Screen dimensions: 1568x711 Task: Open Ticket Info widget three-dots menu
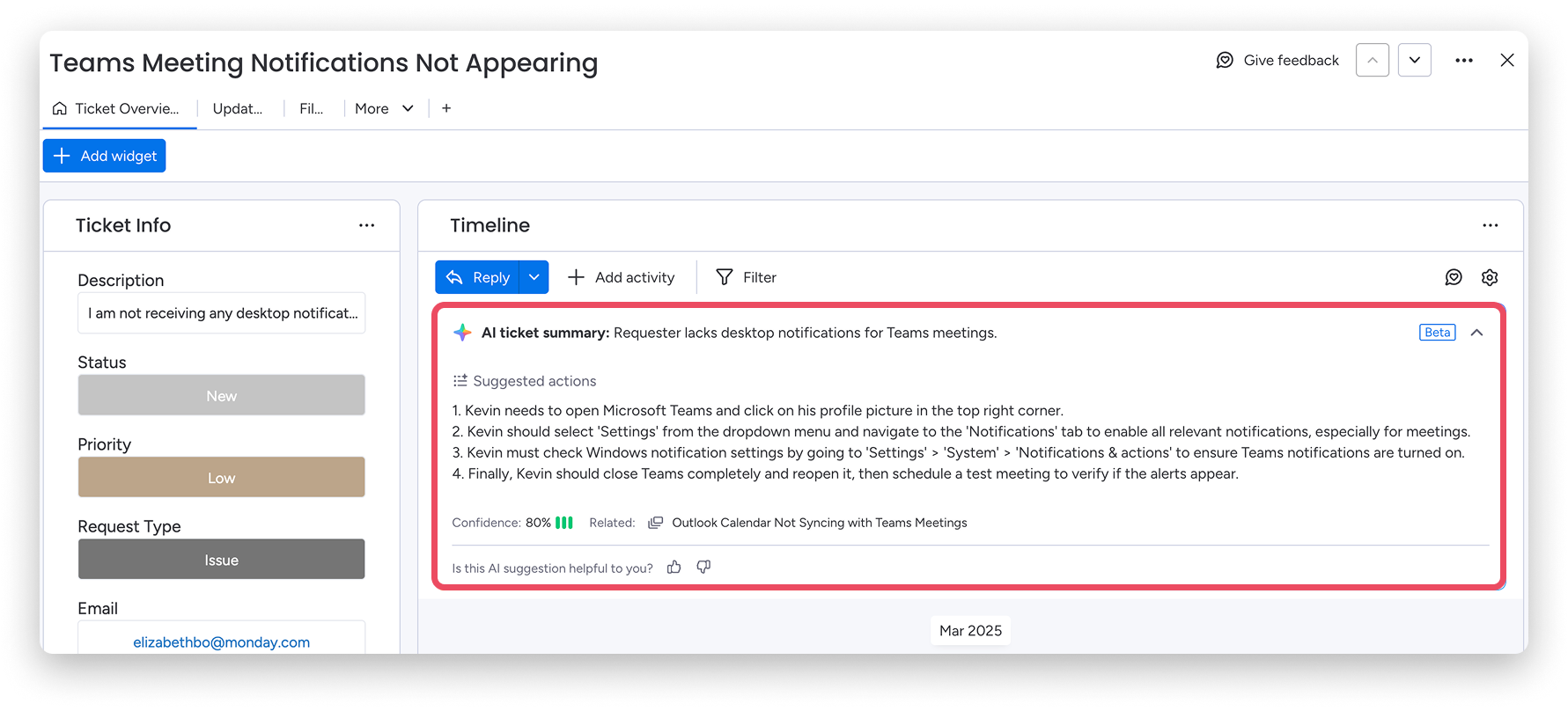367,225
